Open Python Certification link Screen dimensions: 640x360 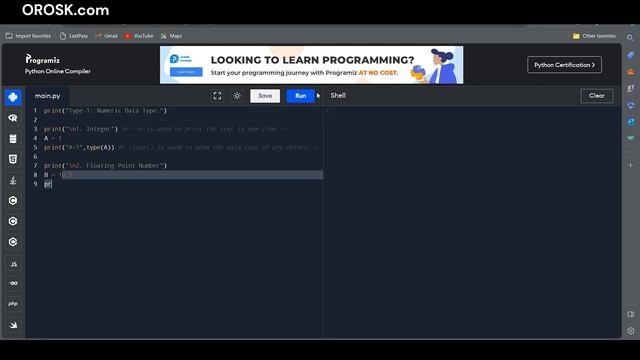click(564, 65)
